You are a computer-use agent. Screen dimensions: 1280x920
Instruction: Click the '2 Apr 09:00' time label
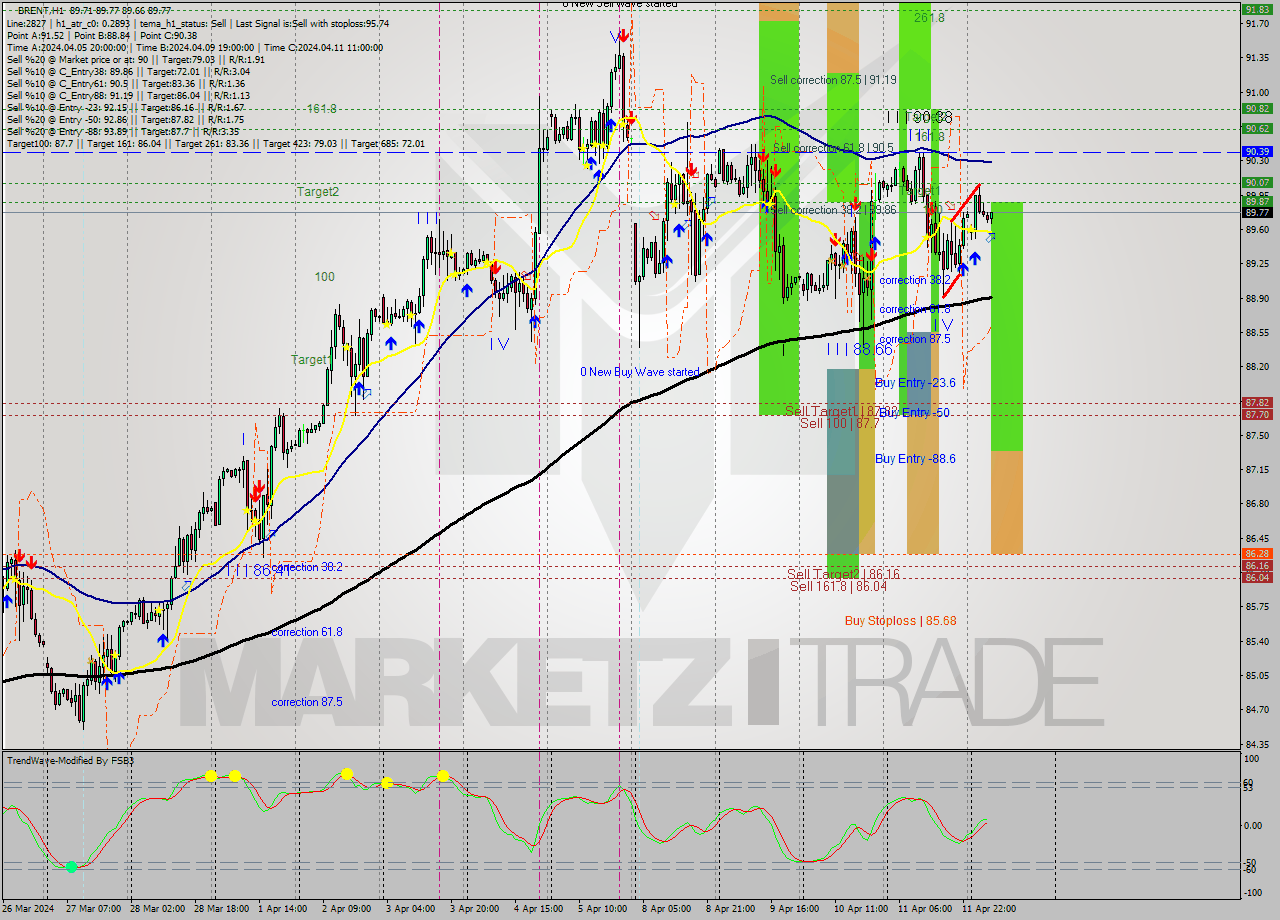point(345,909)
